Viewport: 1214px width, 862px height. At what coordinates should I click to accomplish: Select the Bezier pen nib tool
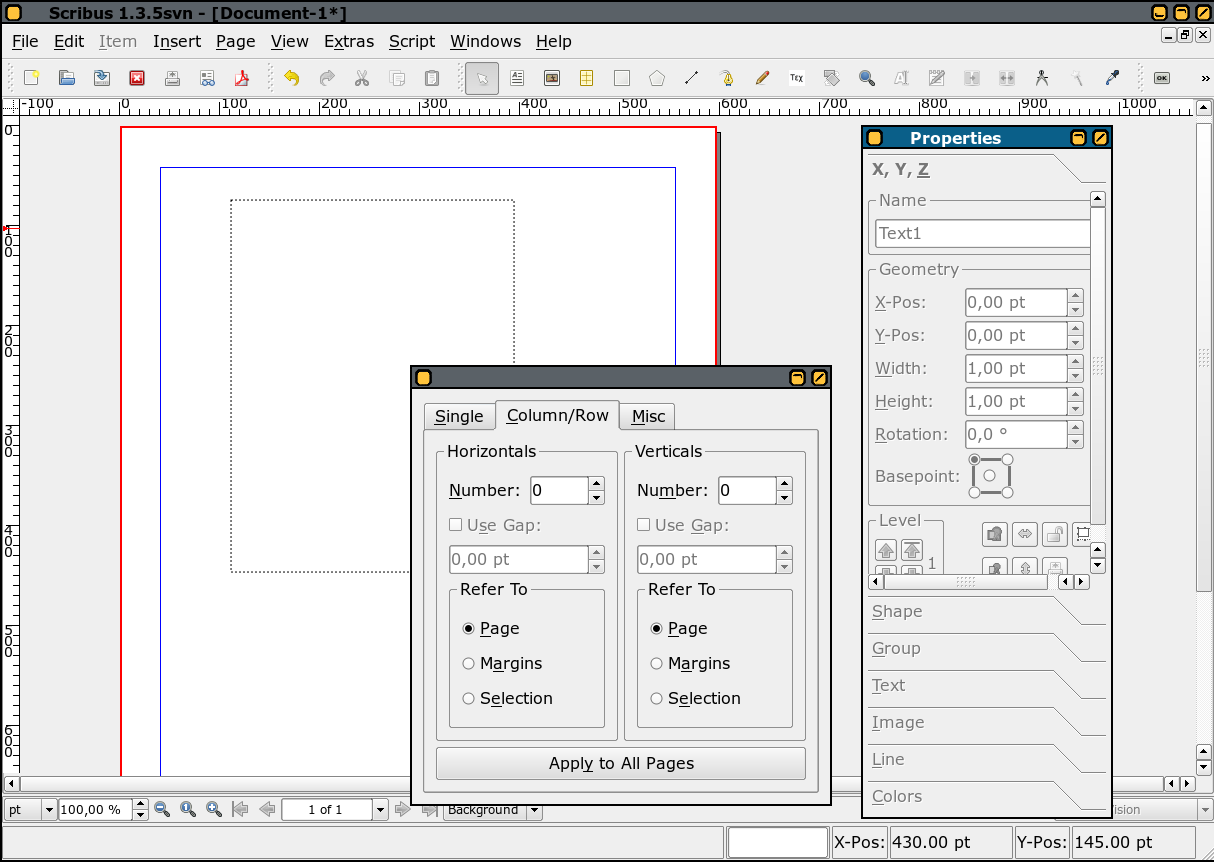click(727, 78)
